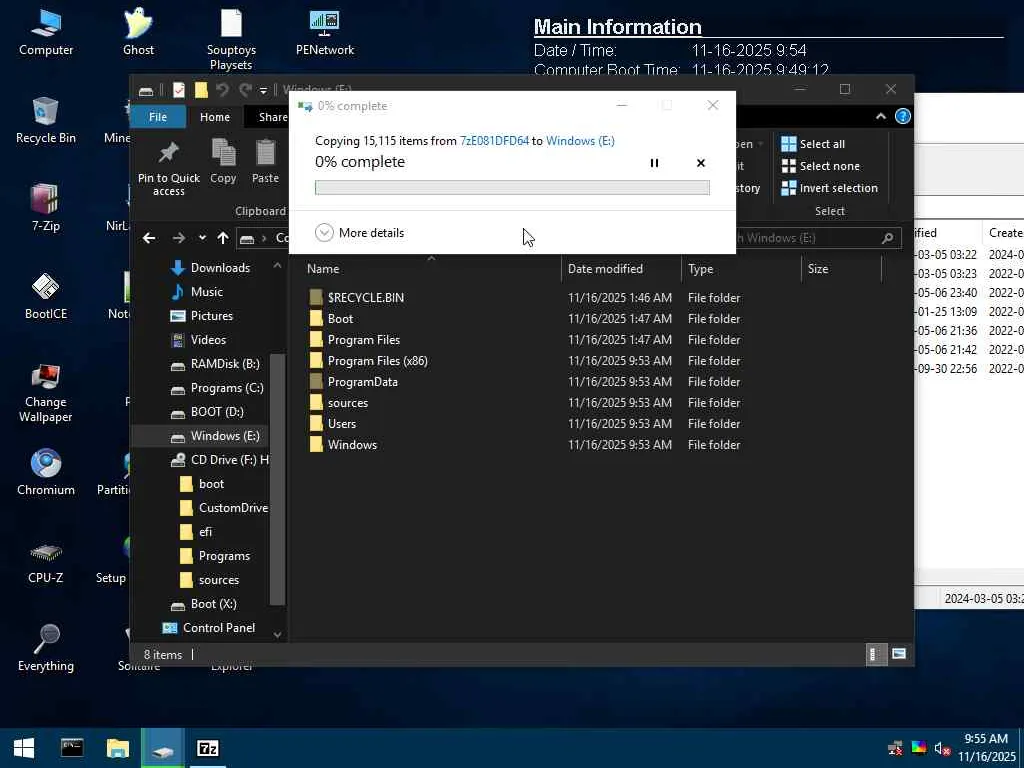Launch CPU-Z from the desktop
The image size is (1024, 768).
pos(46,562)
